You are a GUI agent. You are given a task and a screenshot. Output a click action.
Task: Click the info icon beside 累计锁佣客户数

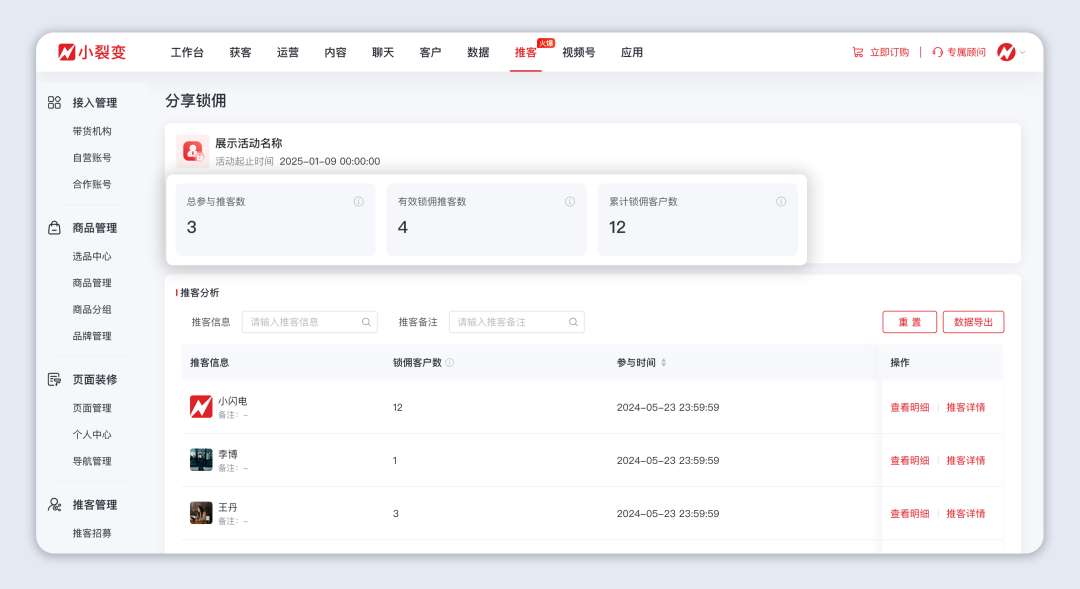click(781, 202)
